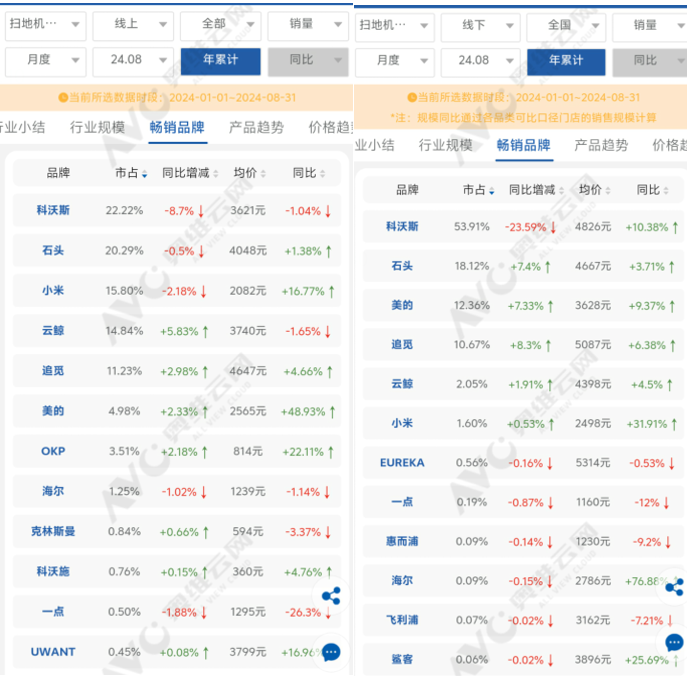The width and height of the screenshot is (687, 677).
Task: Open UWANT brand link
Action: pyautogui.click(x=53, y=652)
